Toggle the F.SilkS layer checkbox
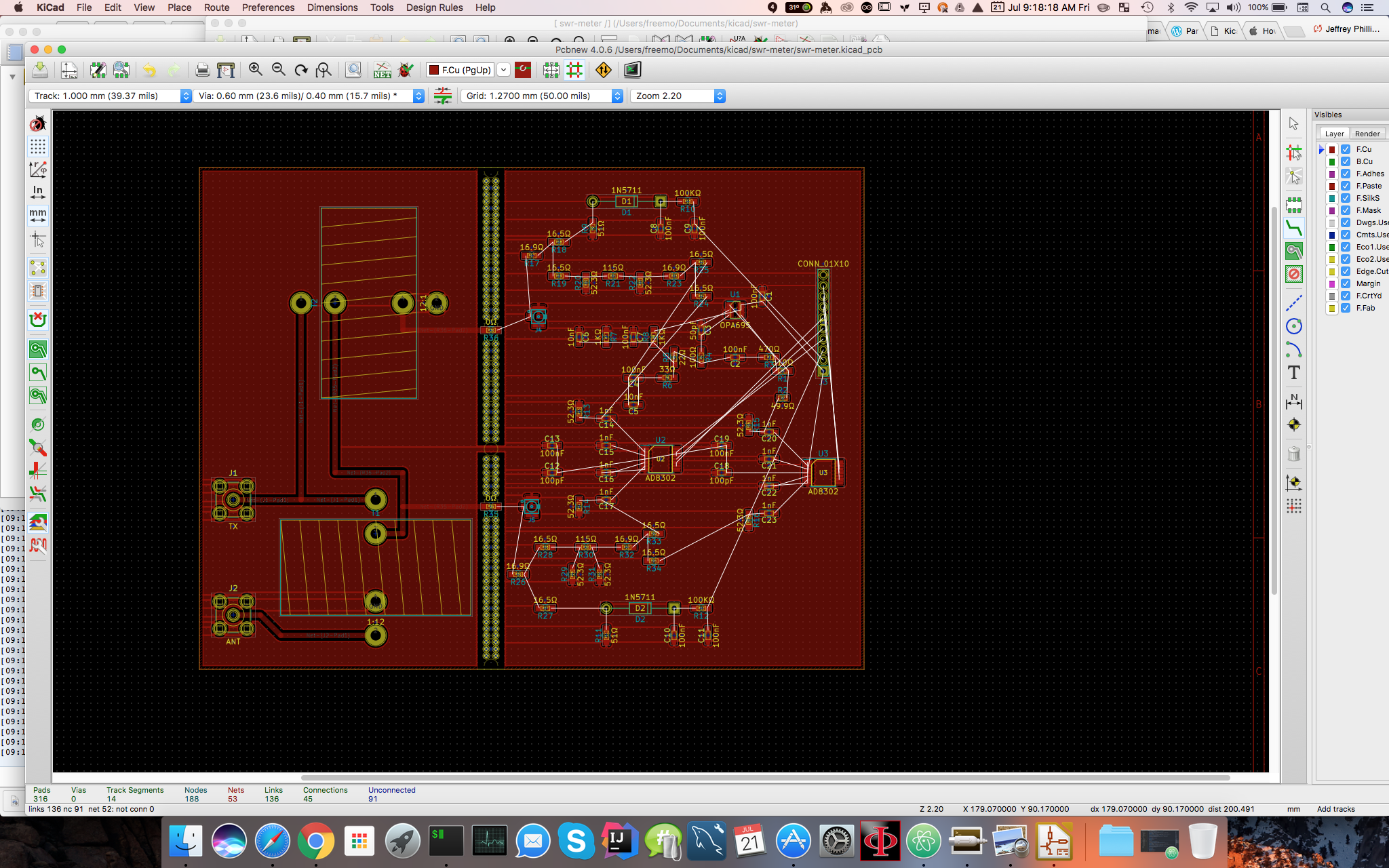Screen dimensions: 1389x868 point(1346,198)
